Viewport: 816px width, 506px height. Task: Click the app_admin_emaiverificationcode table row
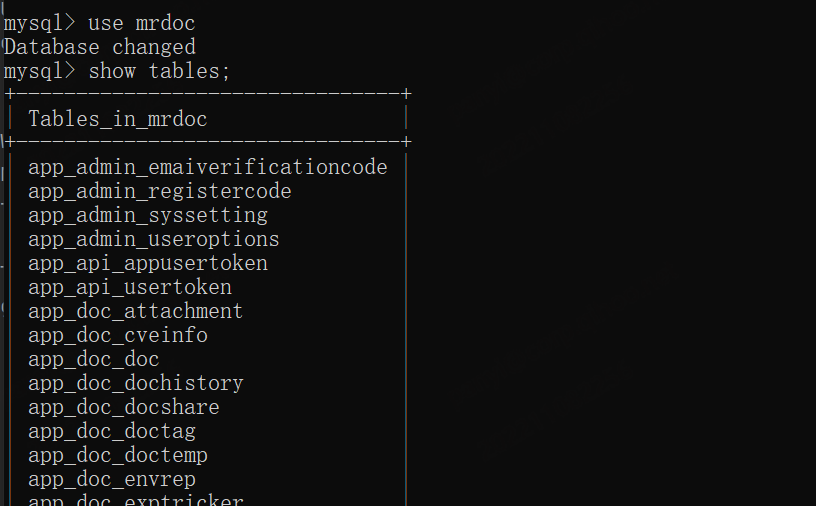pyautogui.click(x=208, y=167)
